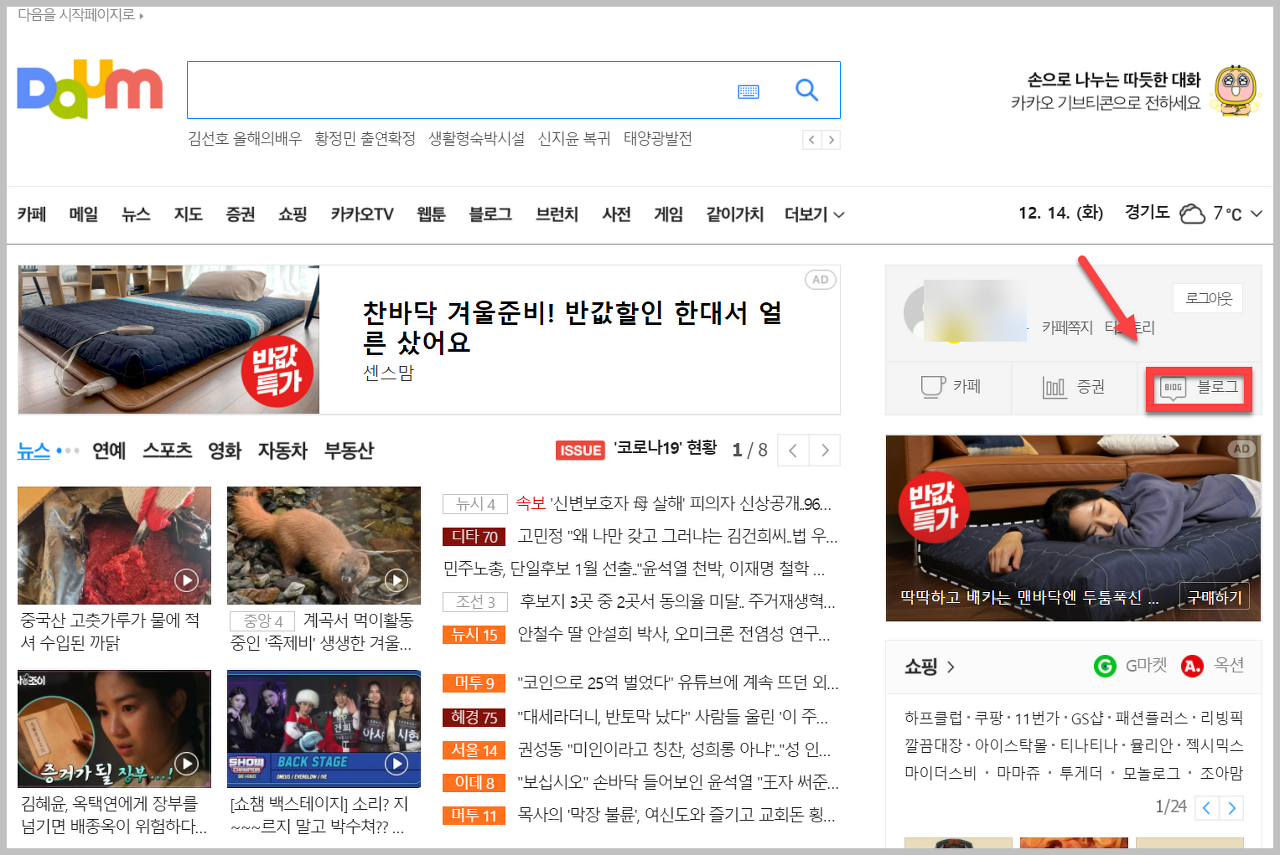This screenshot has height=855, width=1280.
Task: Play the 김혜윤 drama video thumbnail
Action: tap(114, 729)
